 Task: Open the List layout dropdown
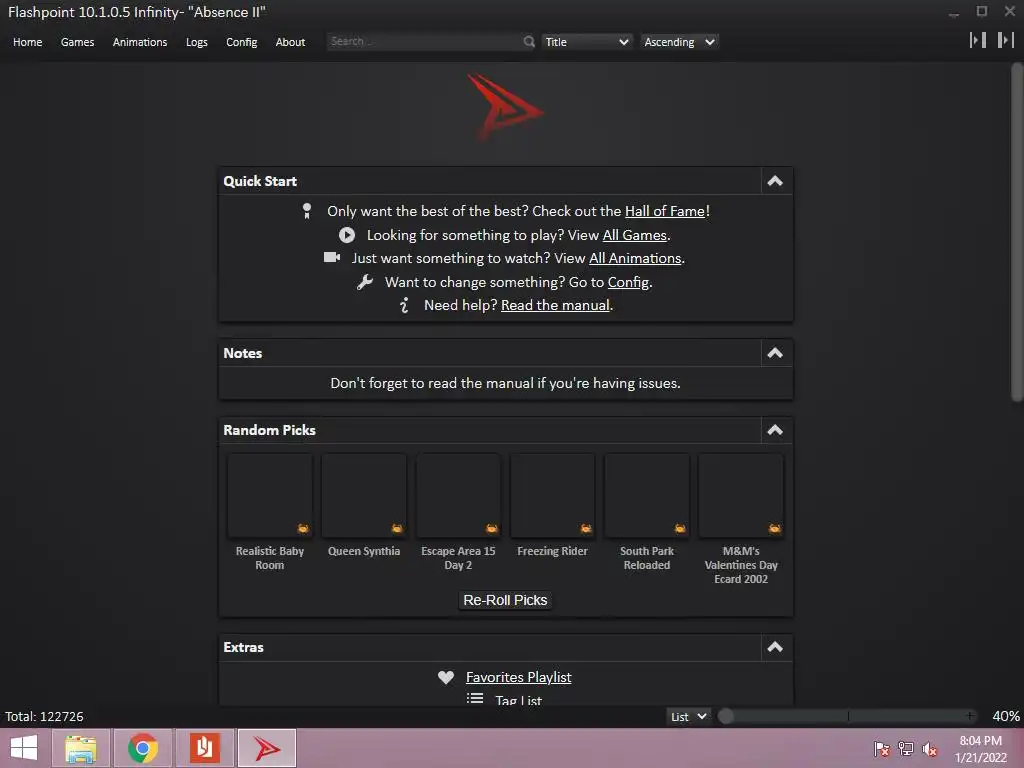tap(689, 716)
